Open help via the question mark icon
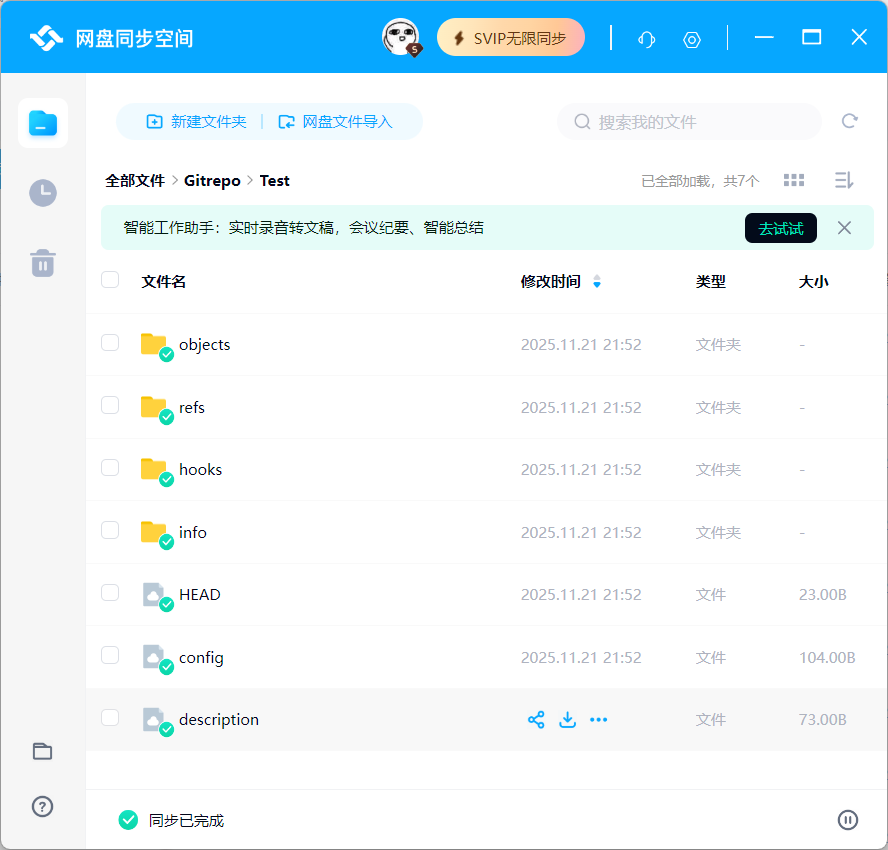 (x=42, y=807)
